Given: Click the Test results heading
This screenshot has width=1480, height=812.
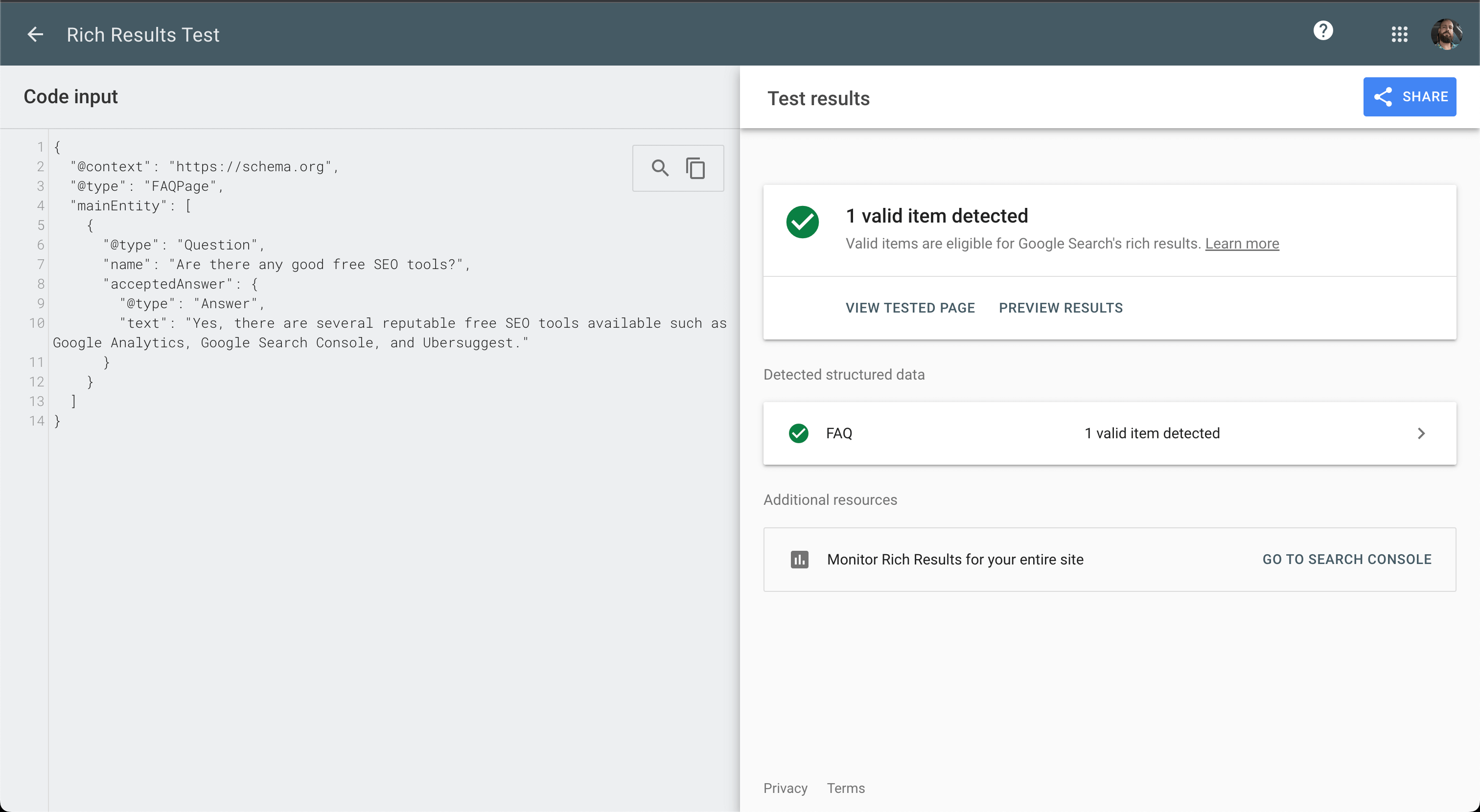Looking at the screenshot, I should pyautogui.click(x=818, y=98).
